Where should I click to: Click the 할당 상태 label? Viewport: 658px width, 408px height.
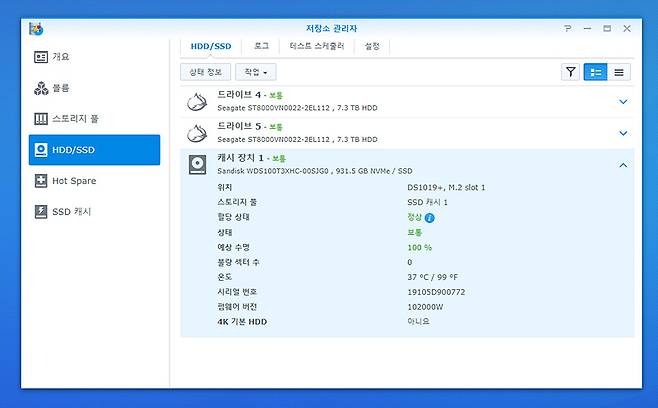233,217
